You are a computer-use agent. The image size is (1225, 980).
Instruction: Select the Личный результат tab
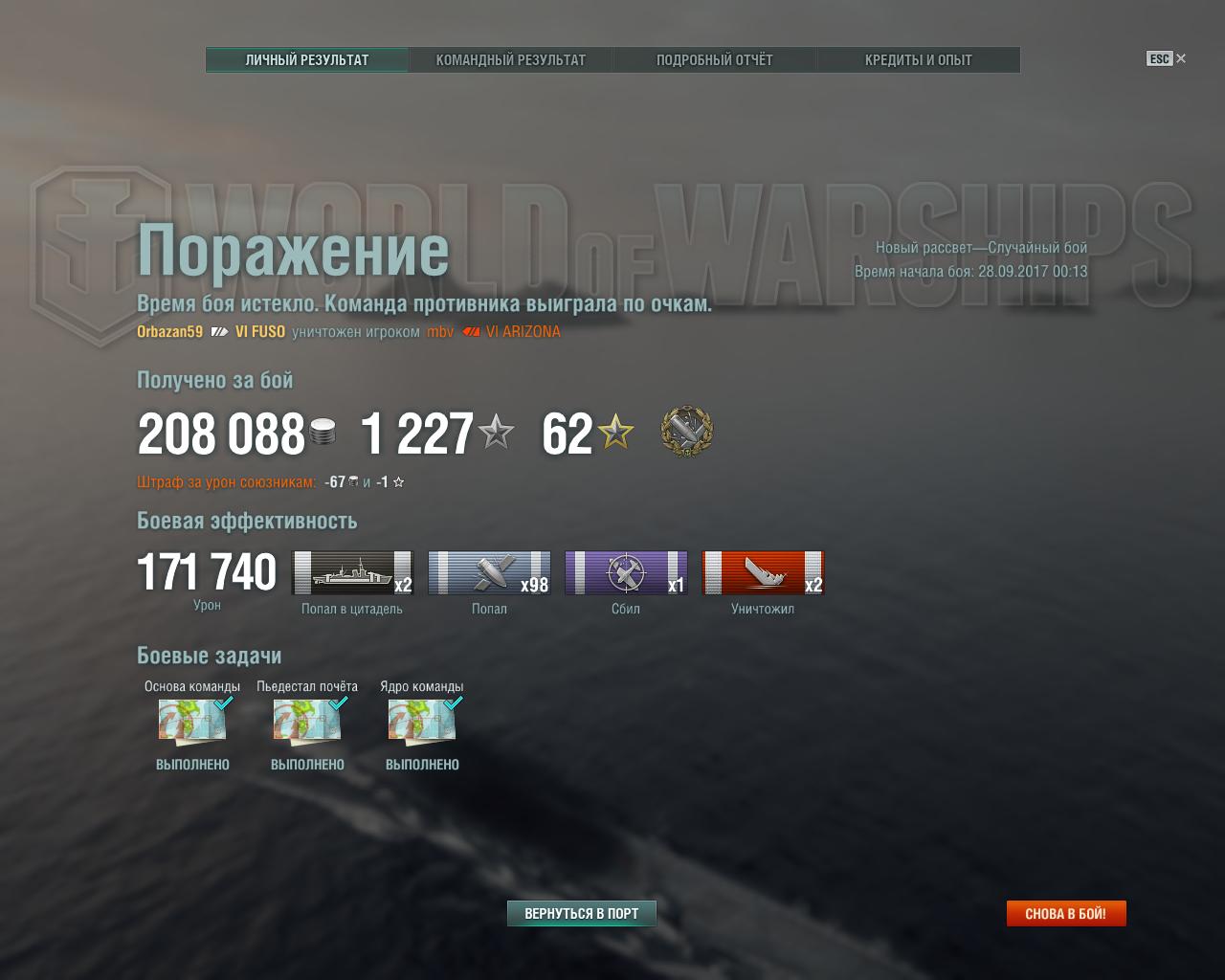307,59
